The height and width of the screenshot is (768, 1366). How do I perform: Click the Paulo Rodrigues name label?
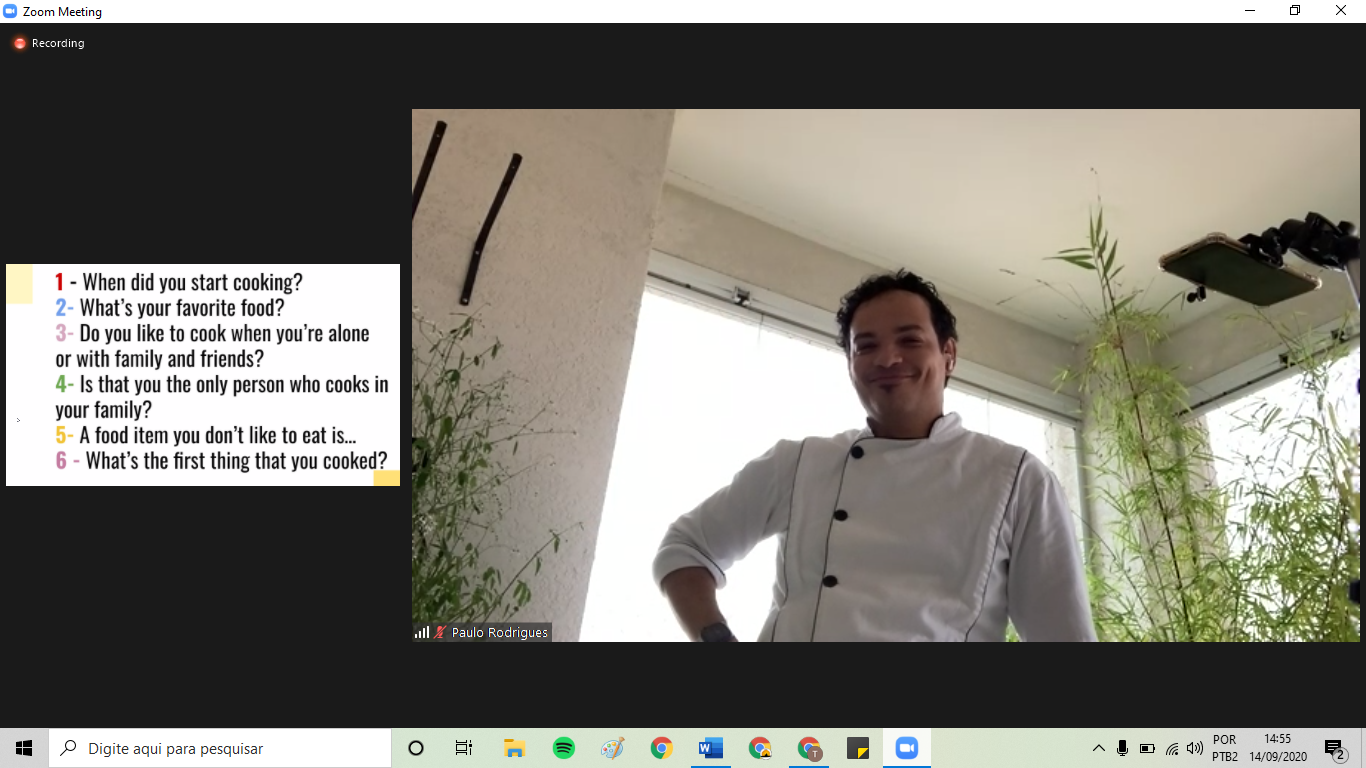point(500,632)
